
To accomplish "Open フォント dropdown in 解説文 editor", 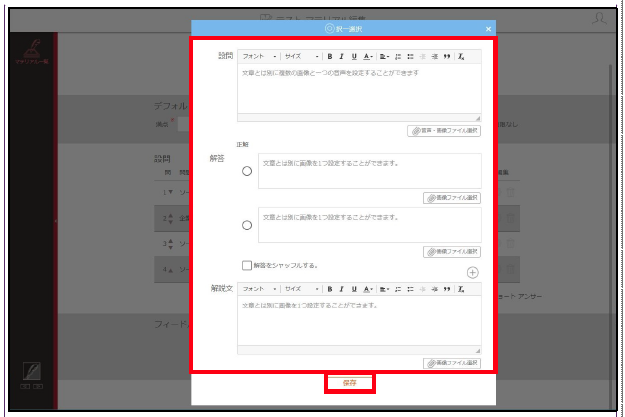I will [x=259, y=289].
